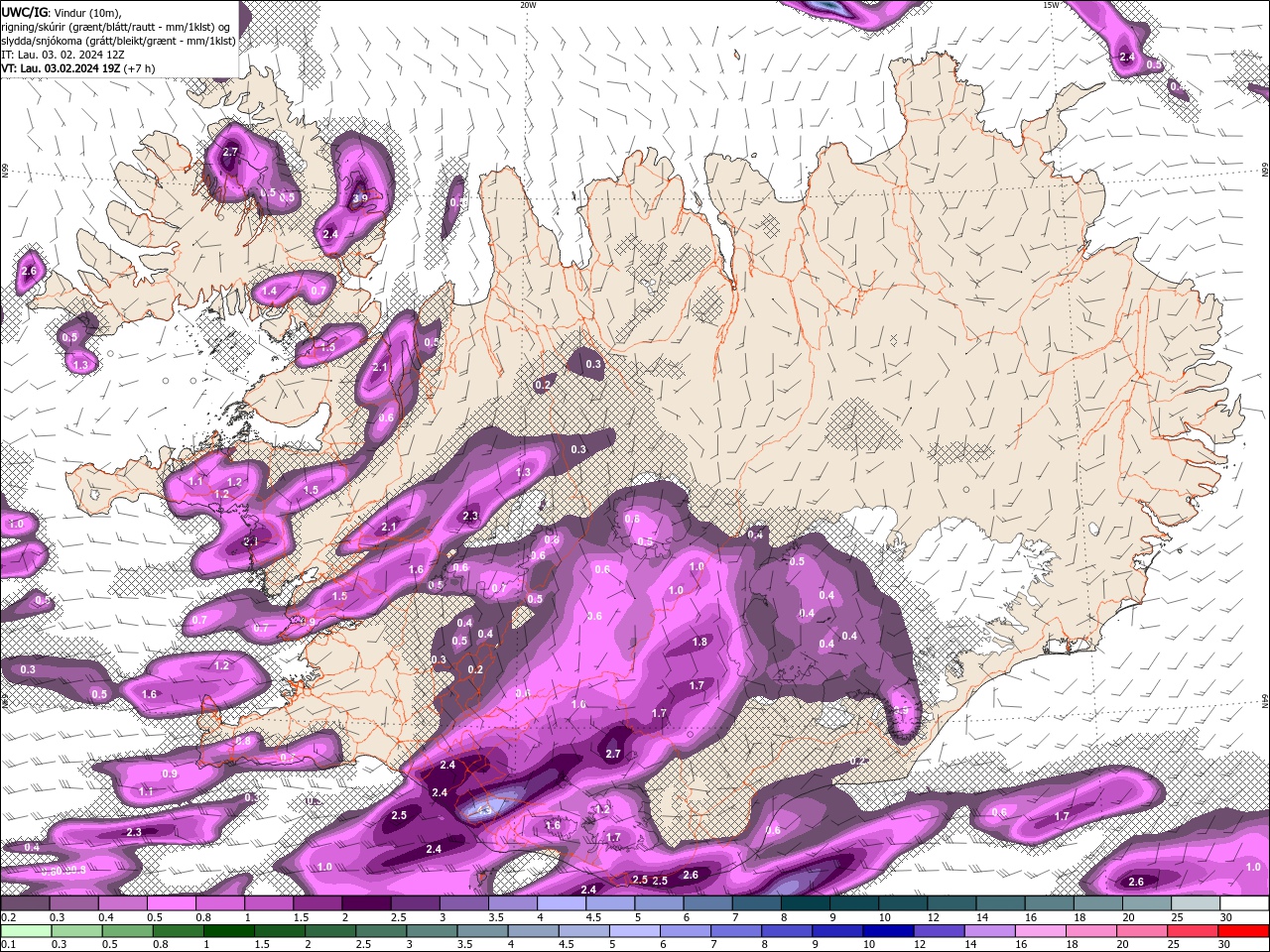Pick the darkest purple 2 swatch in the snow legend
Image resolution: width=1270 pixels, height=952 pixels.
tap(366, 903)
